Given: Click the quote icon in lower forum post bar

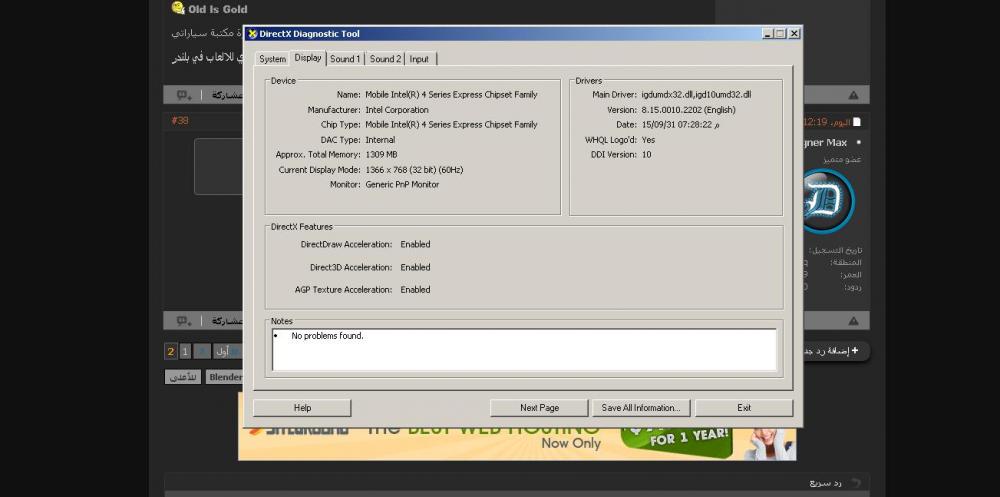Looking at the screenshot, I should point(184,320).
